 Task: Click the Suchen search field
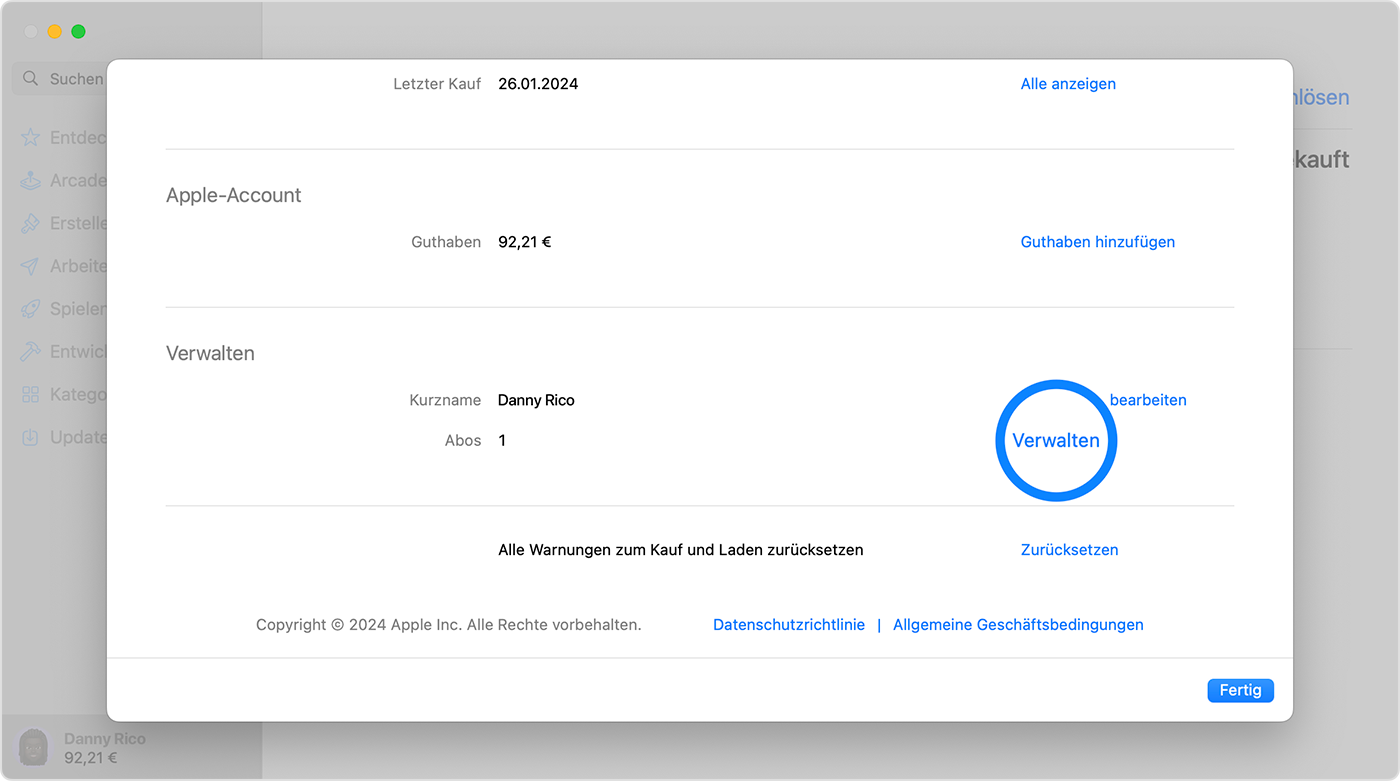60,78
